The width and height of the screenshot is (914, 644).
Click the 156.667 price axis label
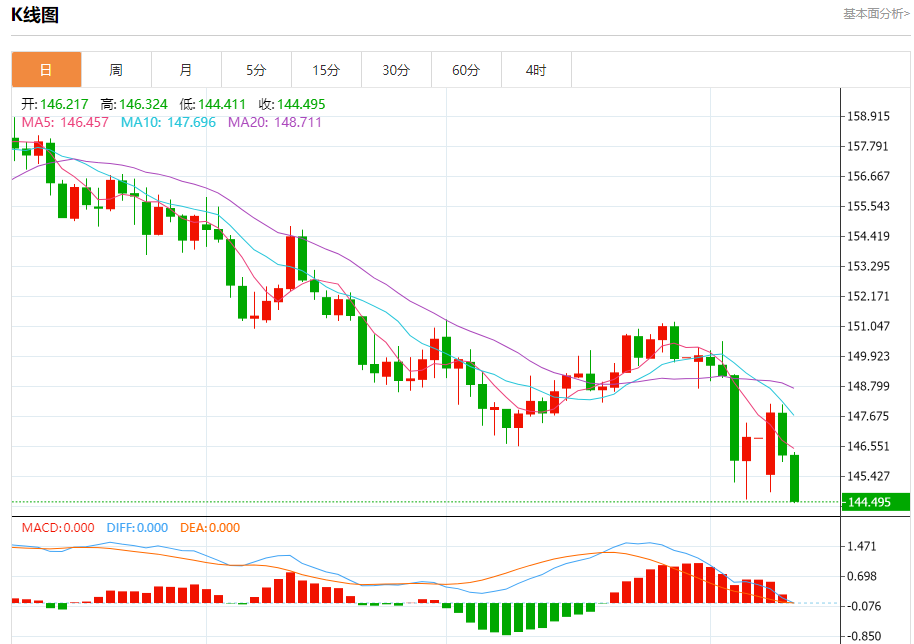pos(869,176)
